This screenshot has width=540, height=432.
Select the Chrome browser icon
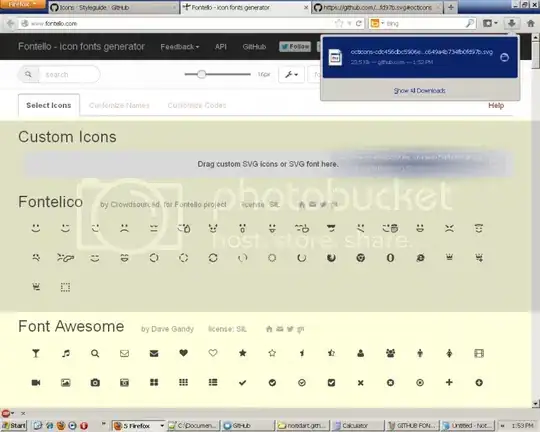click(x=361, y=258)
